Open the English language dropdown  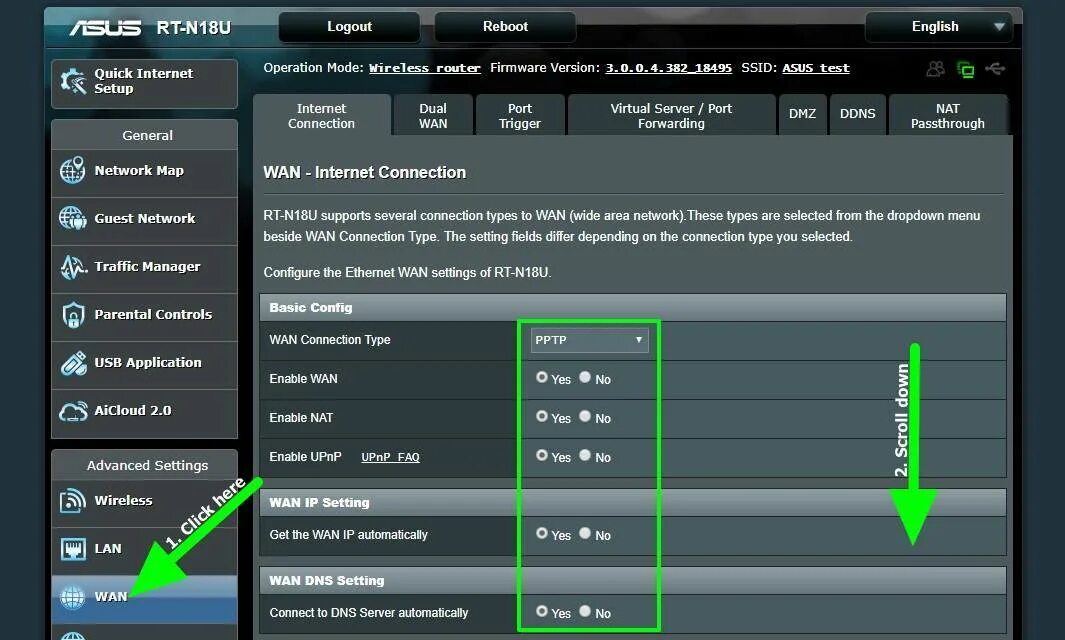coord(939,27)
